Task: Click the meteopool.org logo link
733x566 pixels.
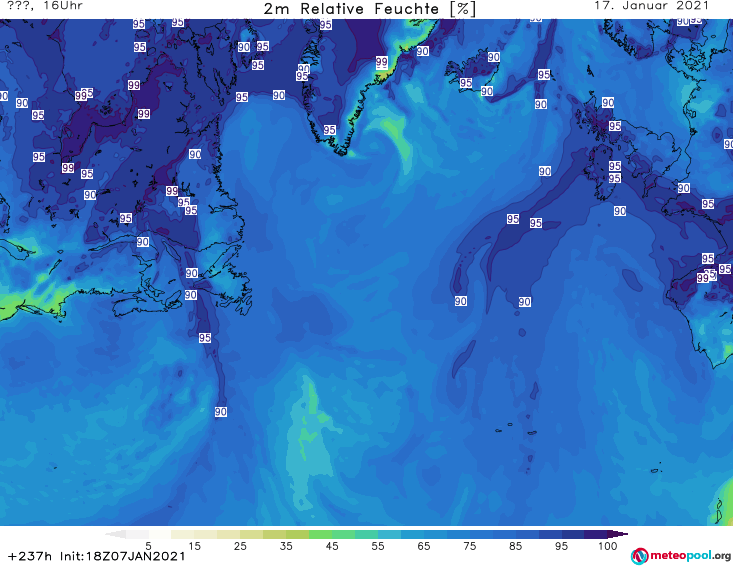Action: click(681, 556)
